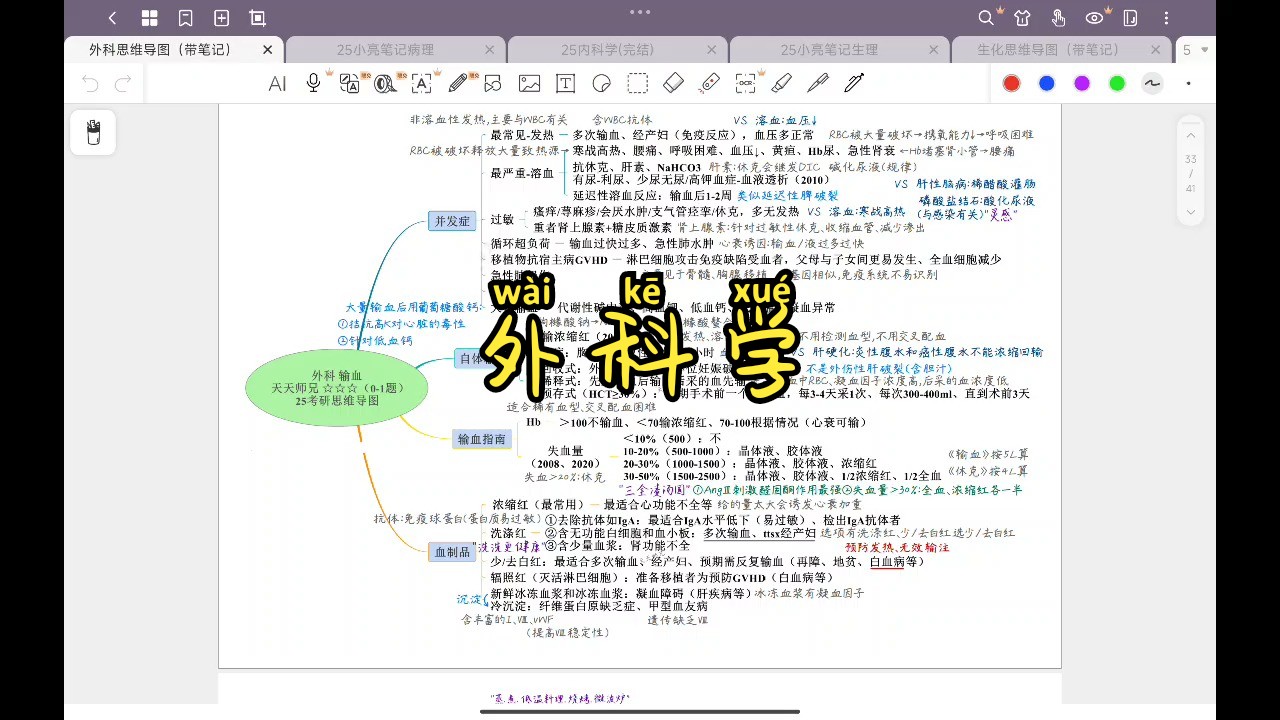
Task: Select the 输血指南 mind map node
Action: coord(482,438)
